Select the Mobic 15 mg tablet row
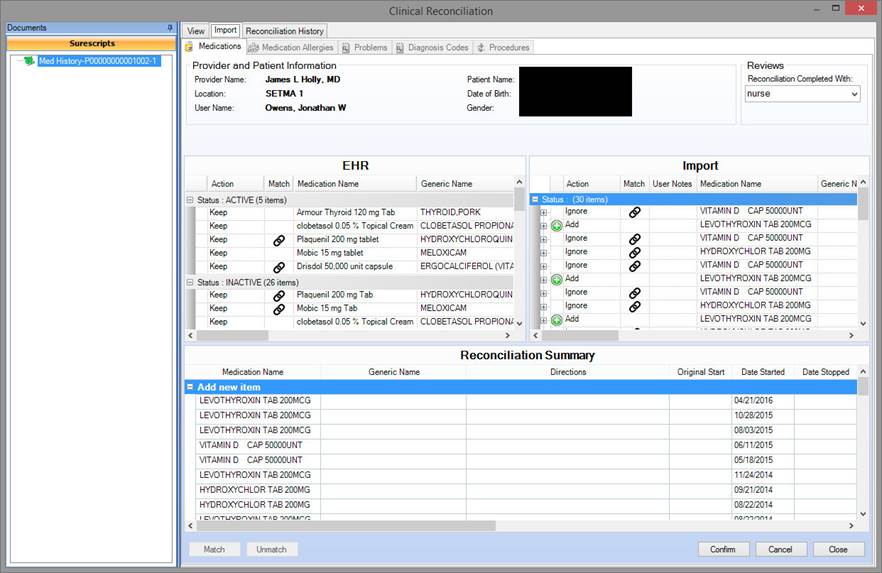Viewport: 882px width, 573px height. click(354, 253)
